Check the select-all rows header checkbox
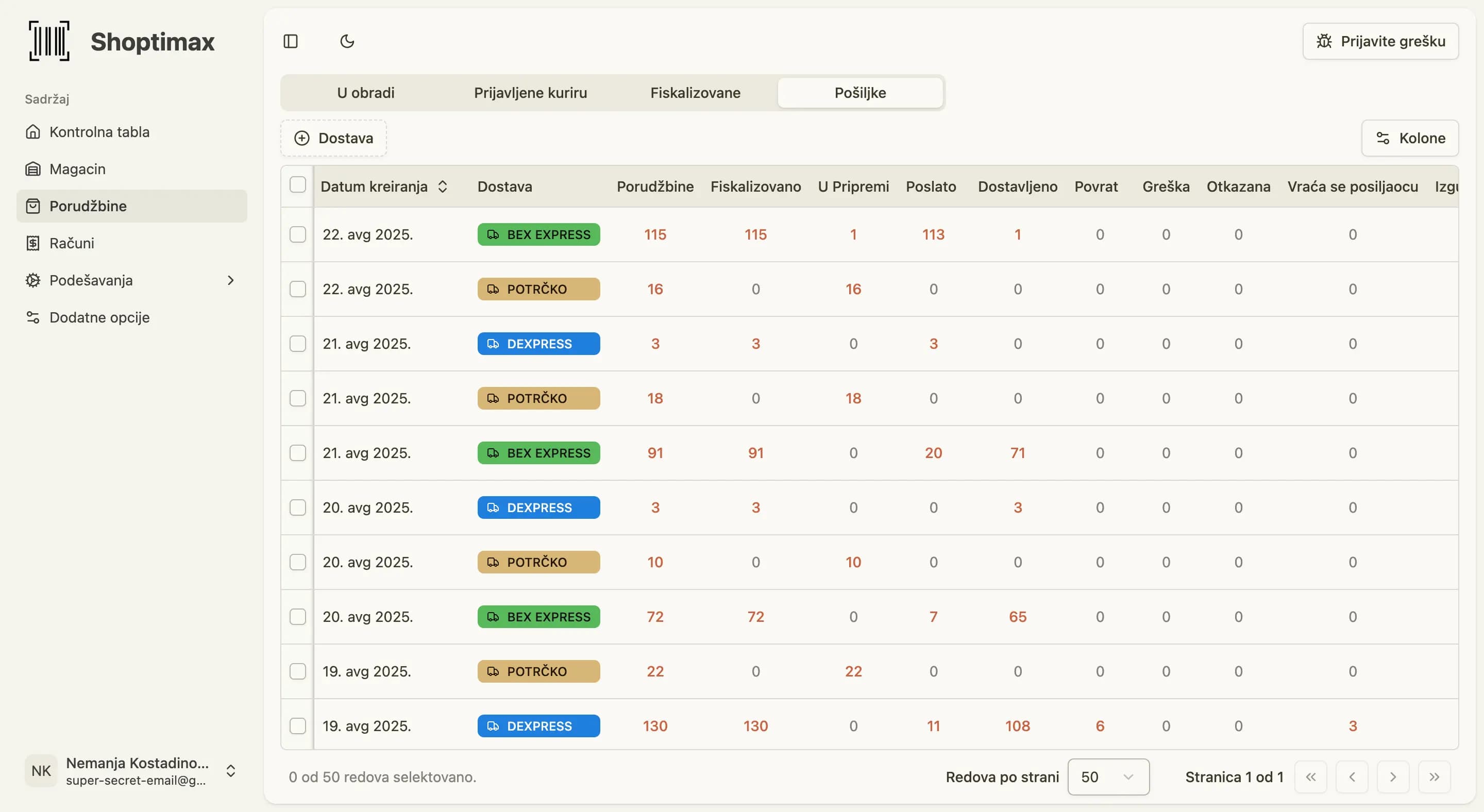The width and height of the screenshot is (1484, 812). 297,185
